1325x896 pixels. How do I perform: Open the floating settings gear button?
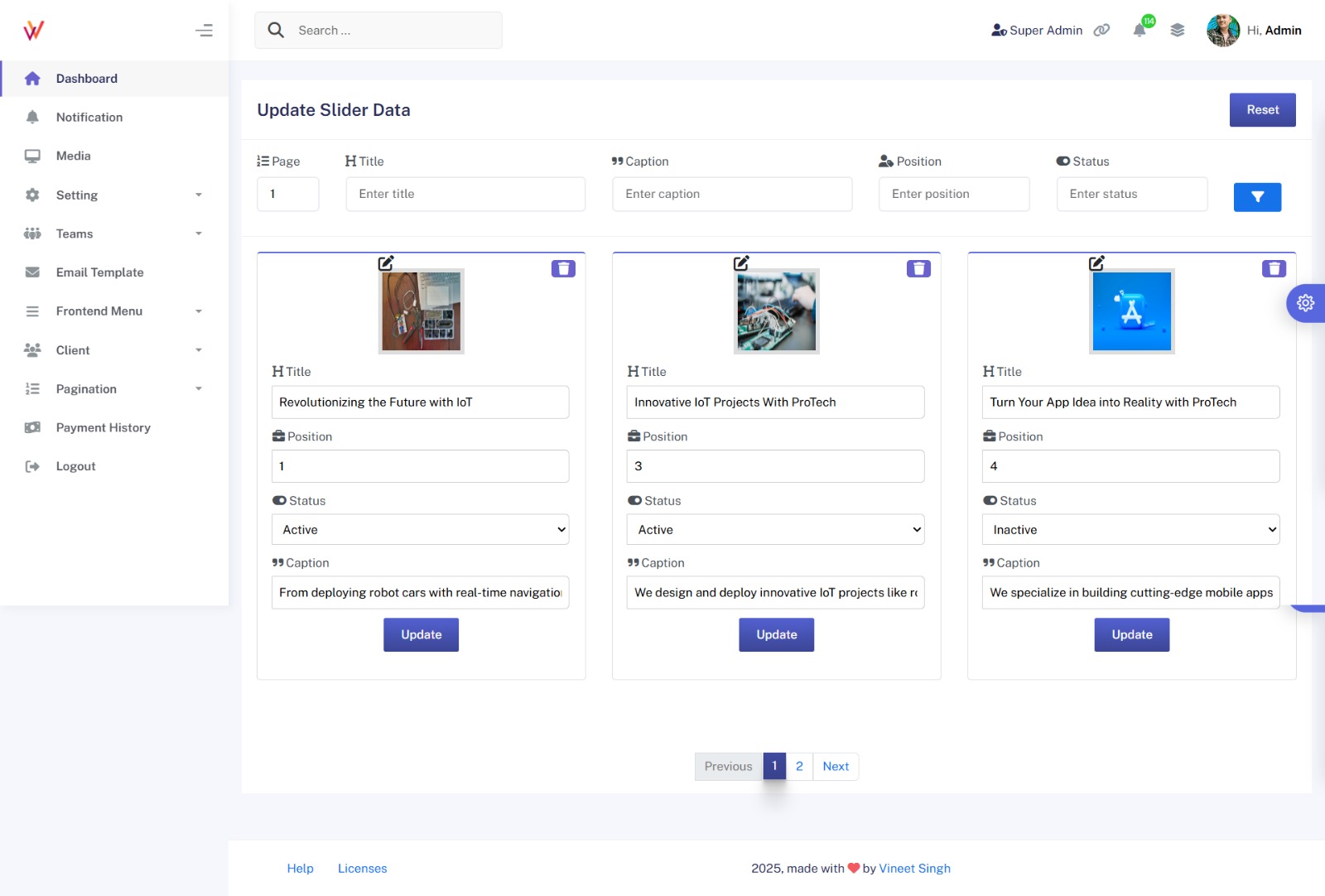point(1305,303)
